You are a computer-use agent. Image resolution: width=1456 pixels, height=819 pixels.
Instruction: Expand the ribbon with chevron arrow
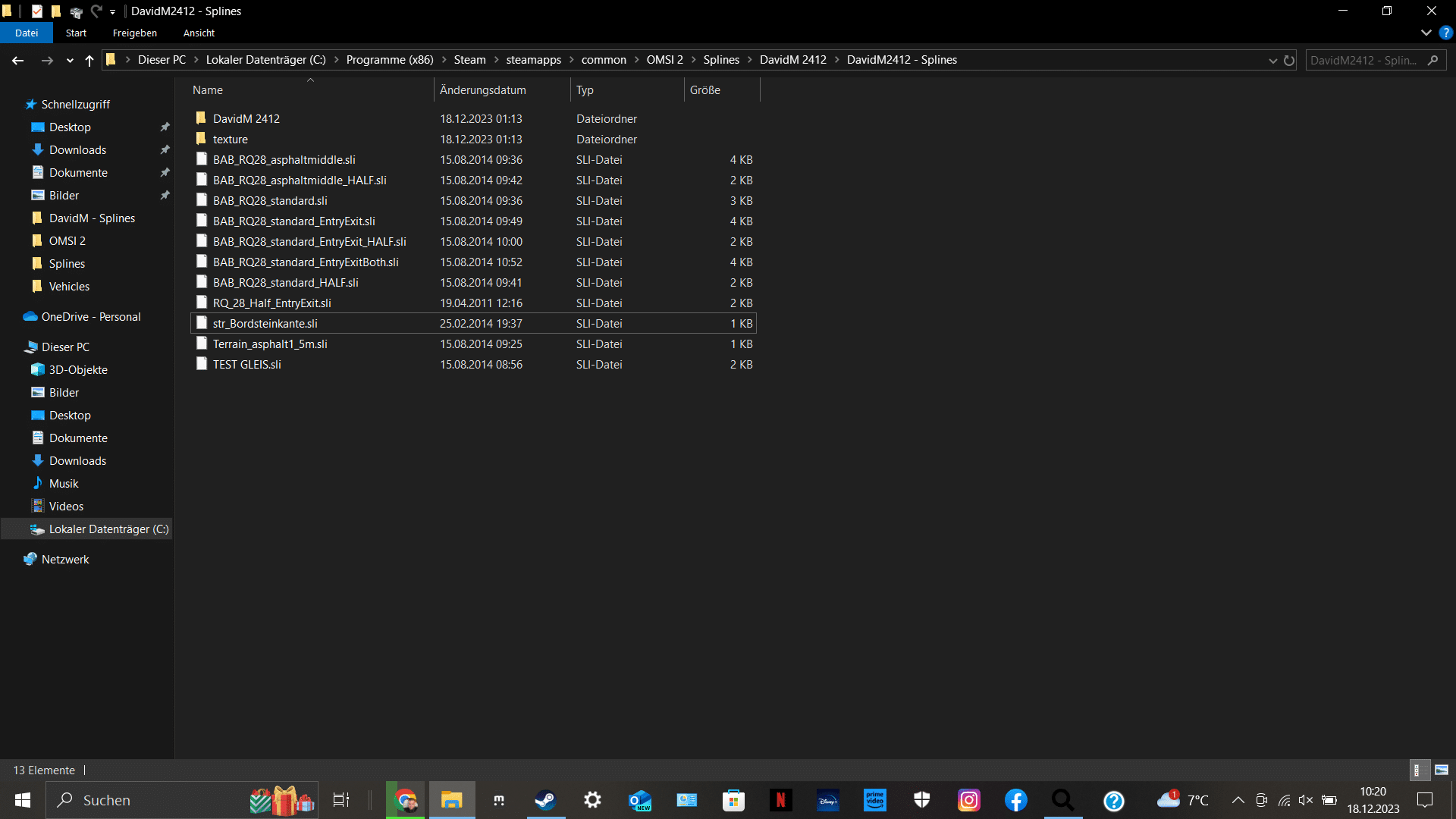pos(1426,33)
